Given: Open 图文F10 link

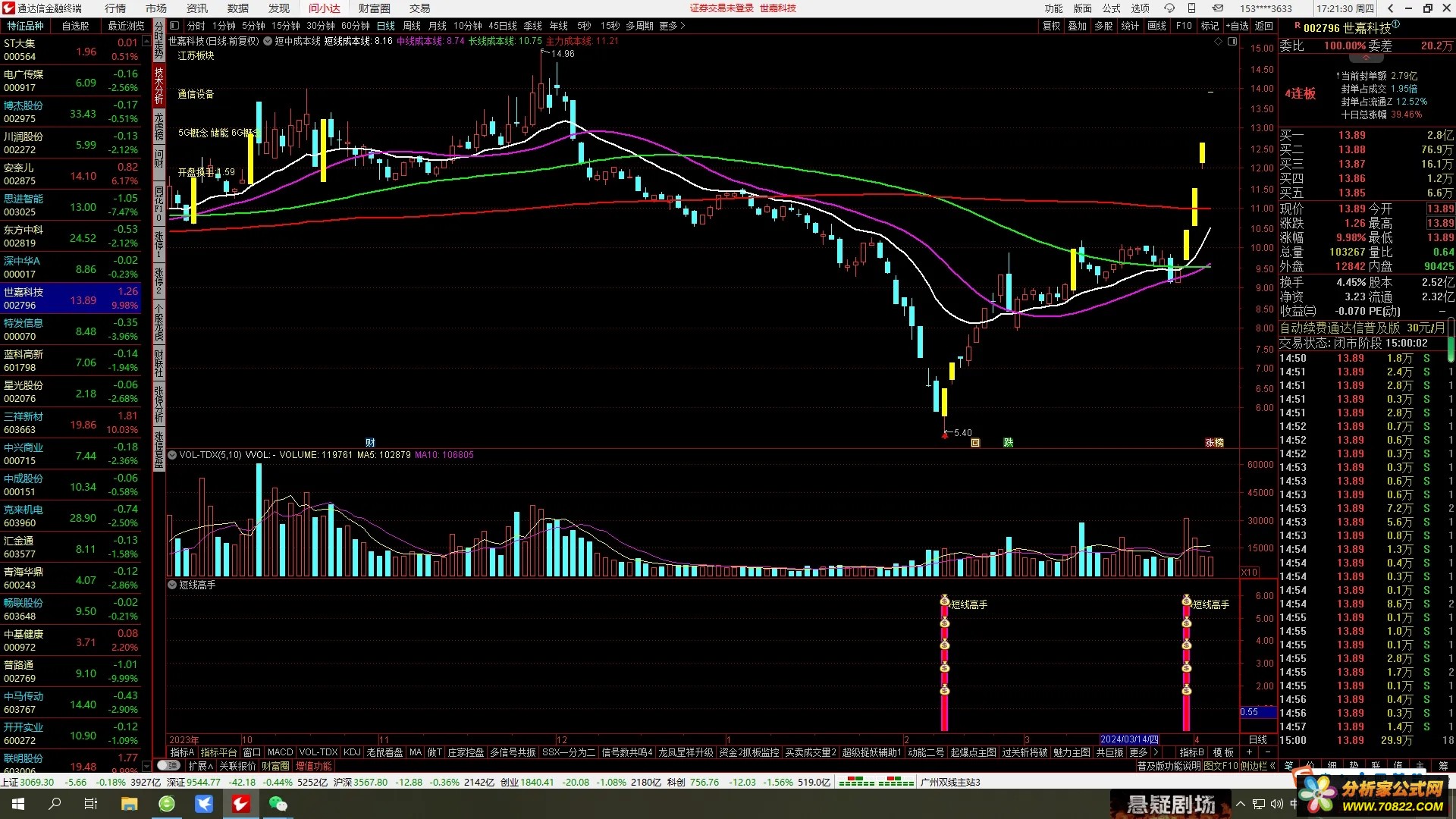Looking at the screenshot, I should coord(1220,766).
